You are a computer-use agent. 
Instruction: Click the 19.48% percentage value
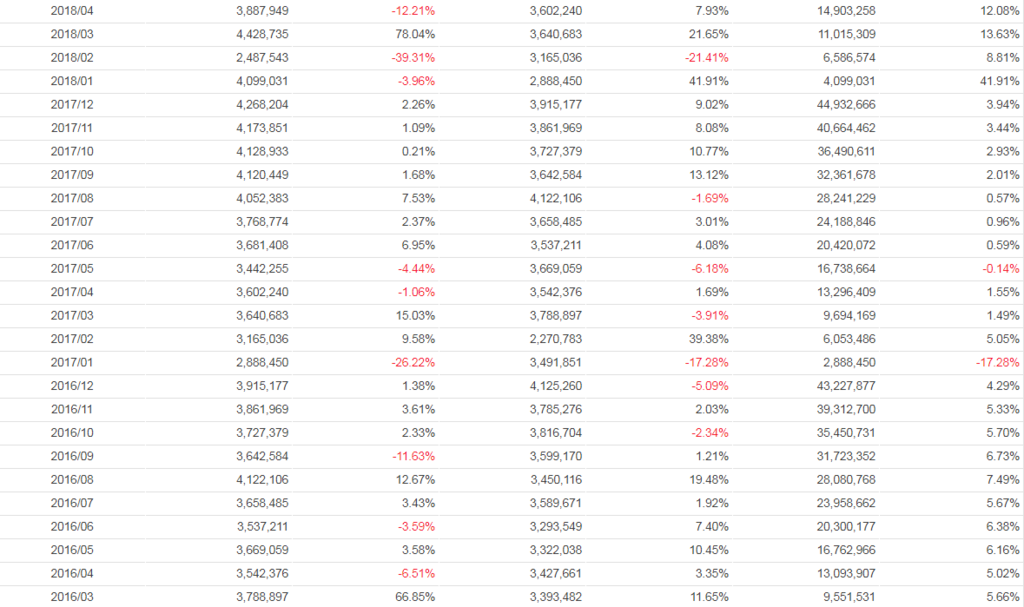pyautogui.click(x=708, y=480)
